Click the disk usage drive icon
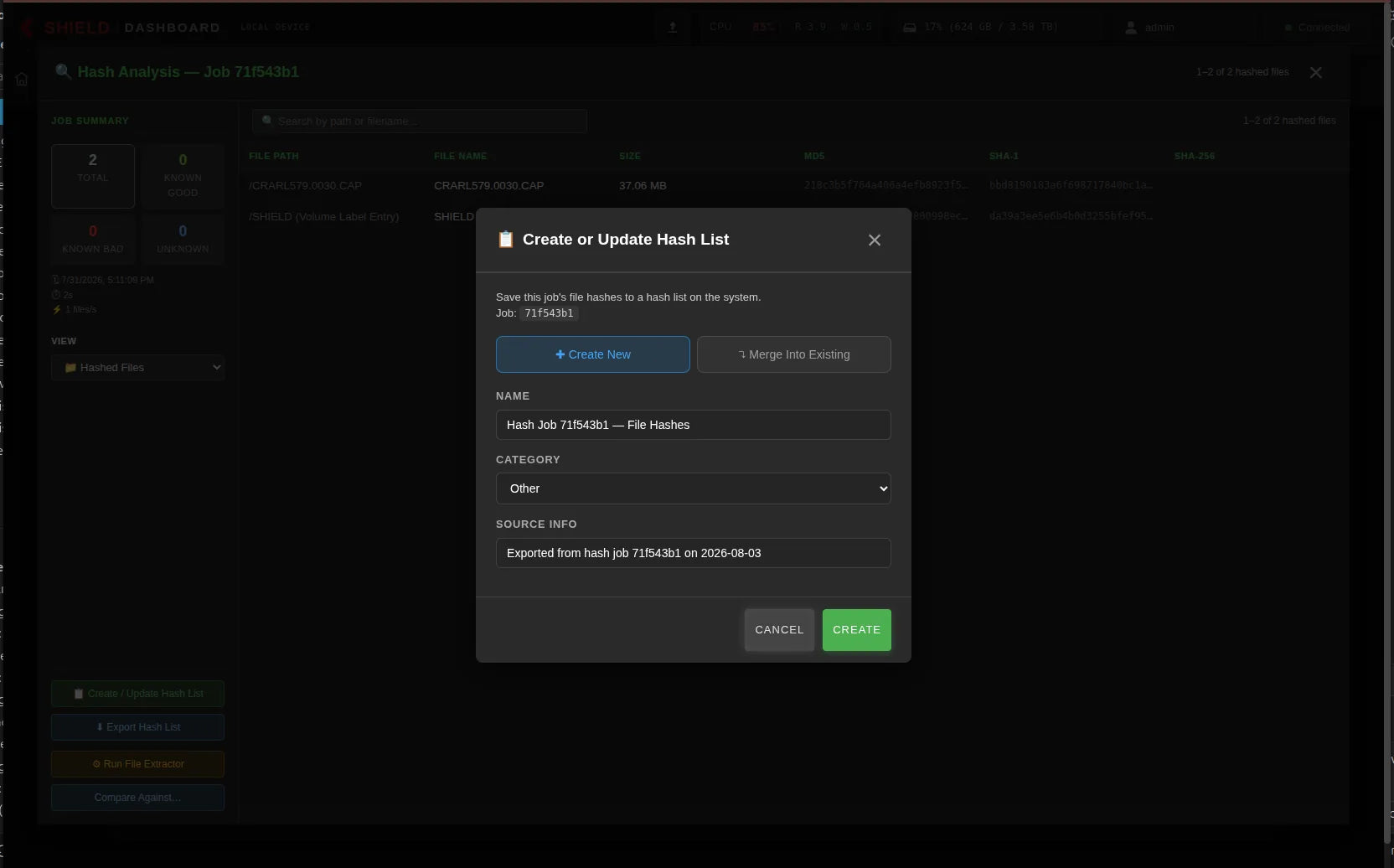Screen dimensions: 1394x868 tap(910, 28)
